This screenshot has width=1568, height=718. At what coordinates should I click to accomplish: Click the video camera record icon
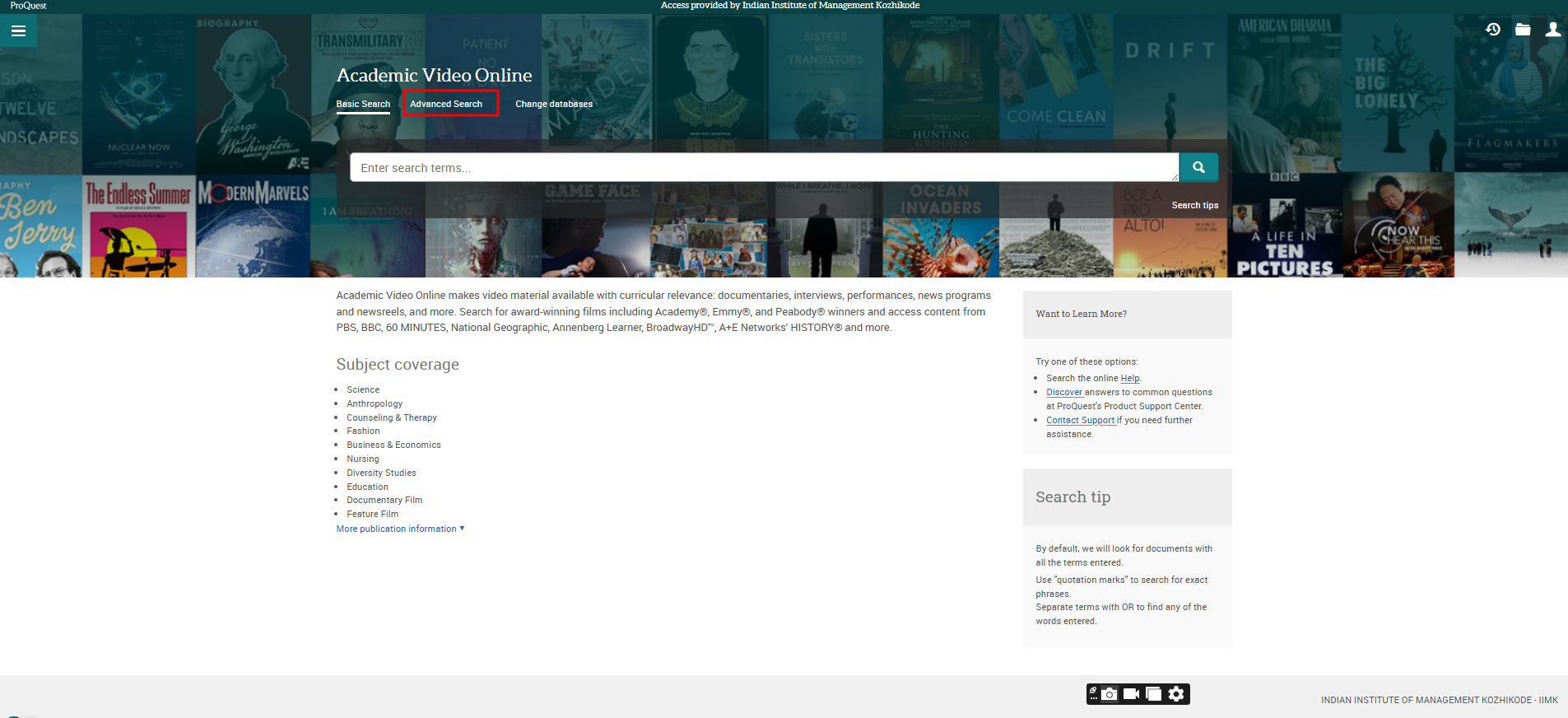1132,694
